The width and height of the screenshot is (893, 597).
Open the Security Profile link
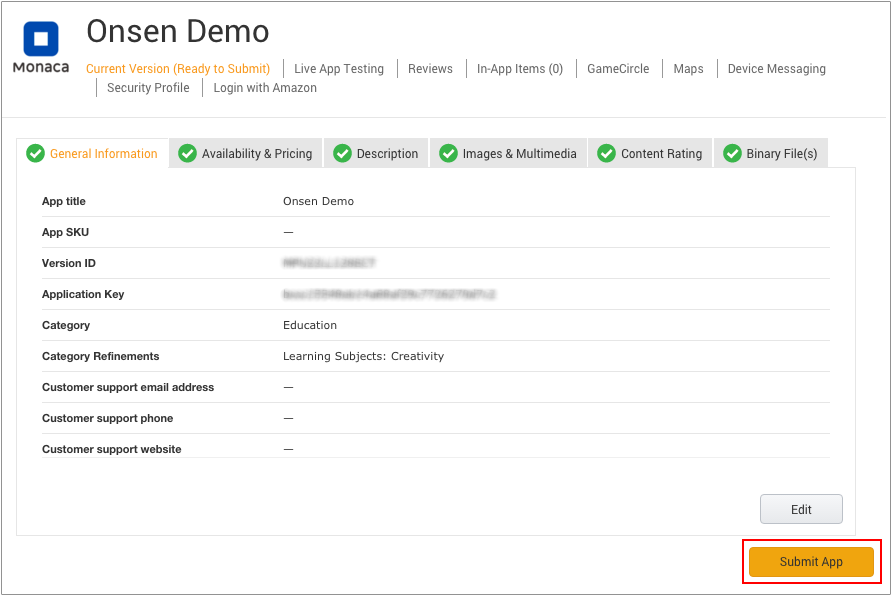point(148,88)
